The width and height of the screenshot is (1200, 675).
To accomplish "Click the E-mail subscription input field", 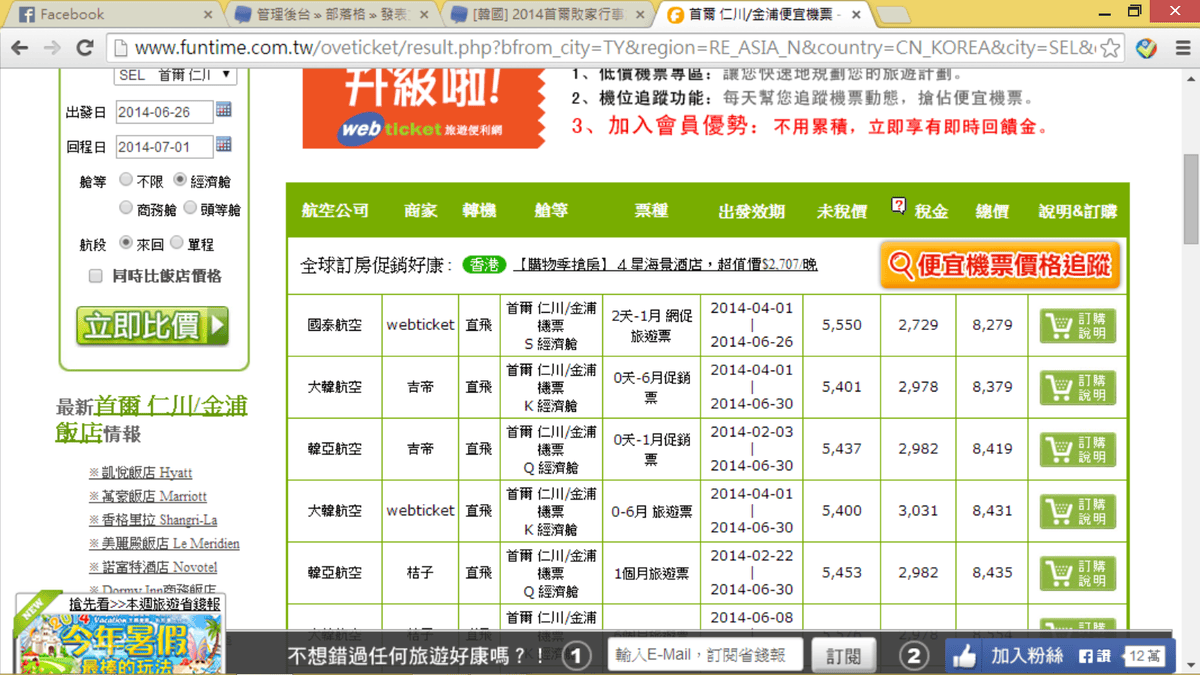I will click(704, 655).
